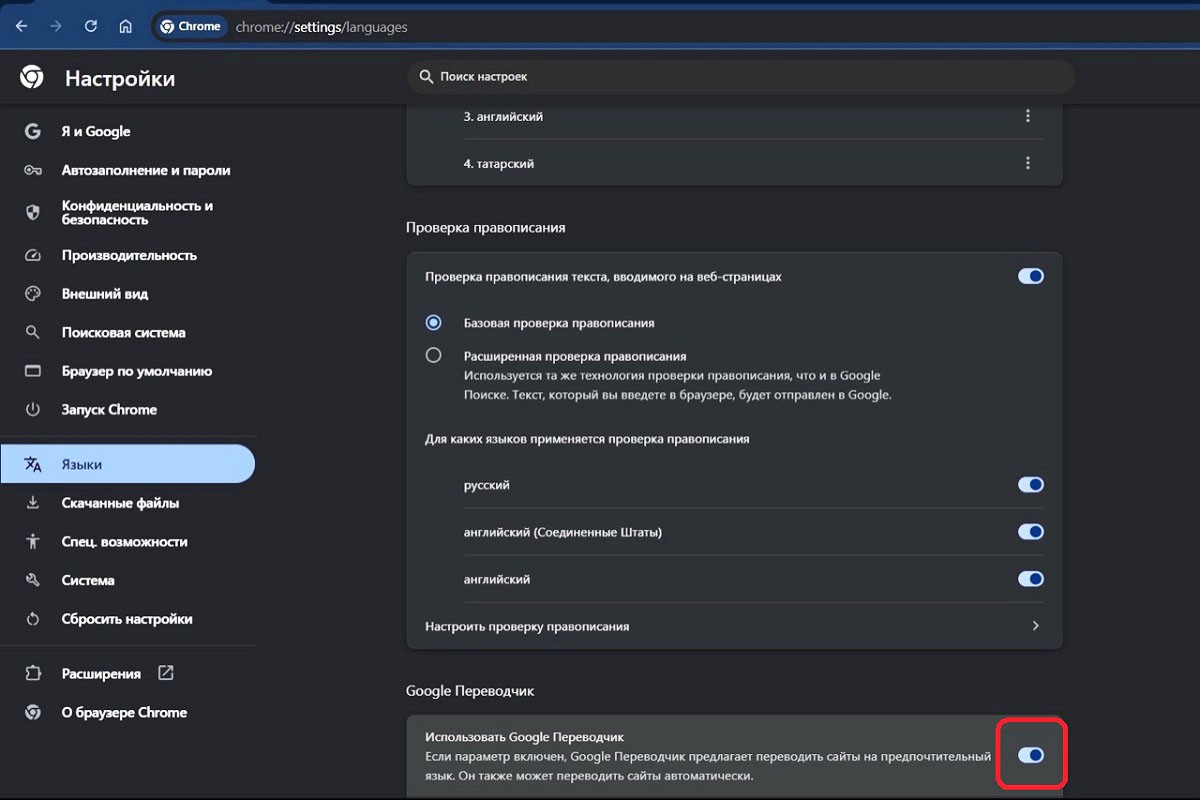Click the external link icon next to Расширения
1200x800 pixels.
click(x=166, y=673)
